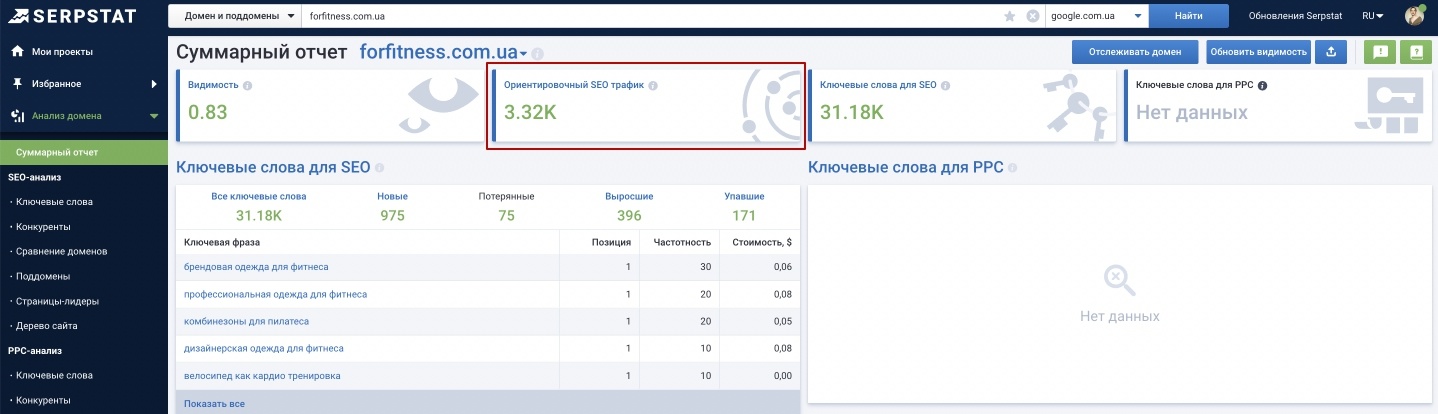This screenshot has width=1438, height=414.
Task: Open Обновления Serpstat link
Action: [1295, 16]
